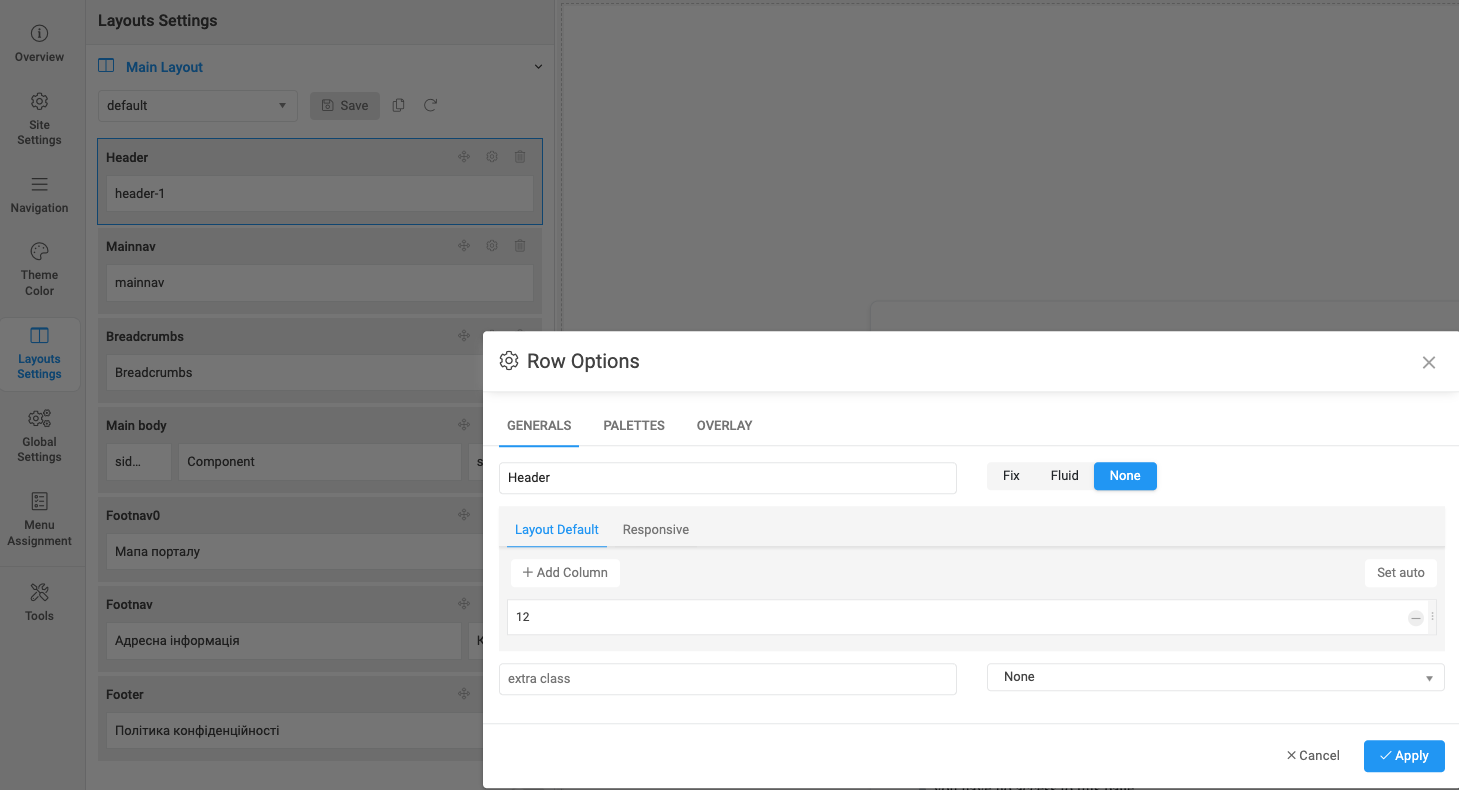
Task: Open the default layout dropdown
Action: [197, 106]
